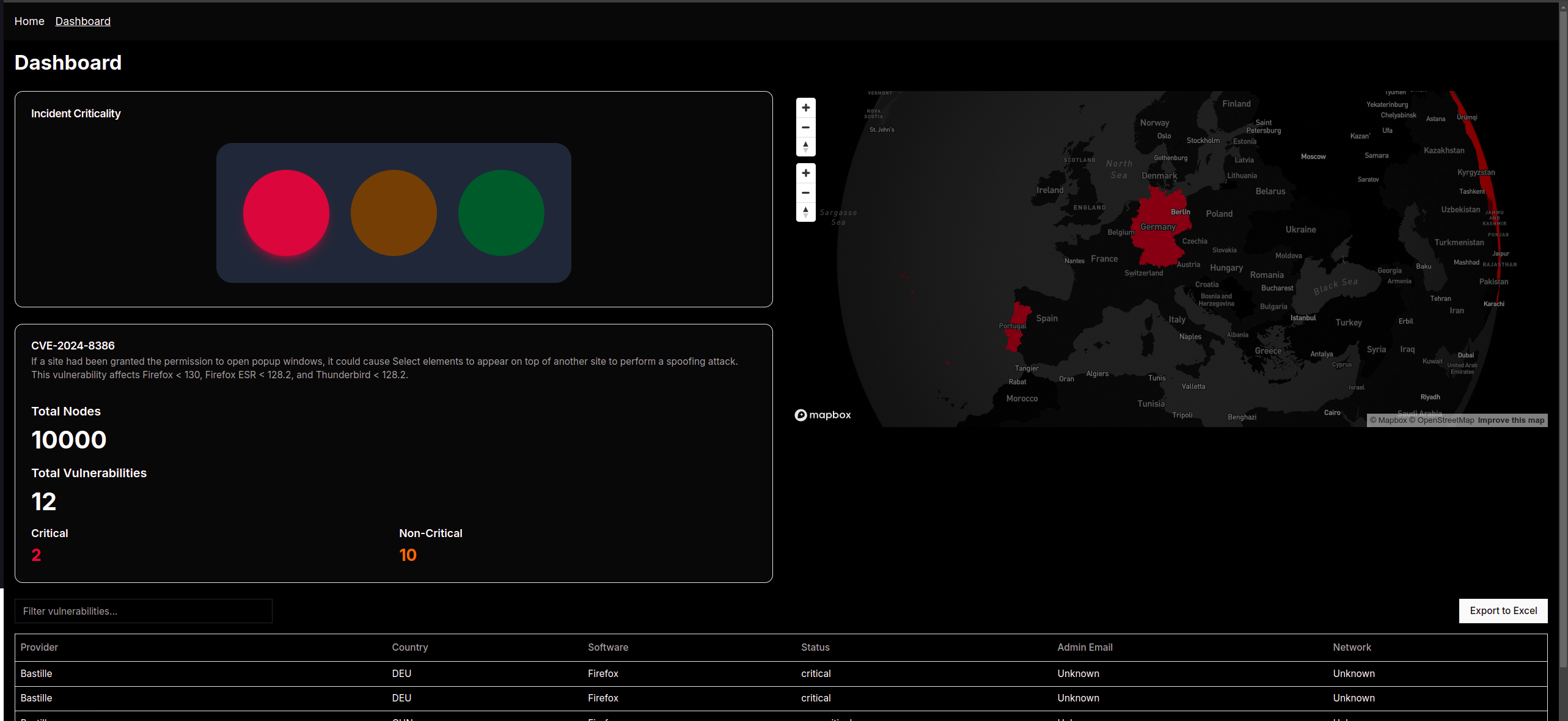Open the Improve this map link
The width and height of the screenshot is (1568, 721).
pos(1511,420)
